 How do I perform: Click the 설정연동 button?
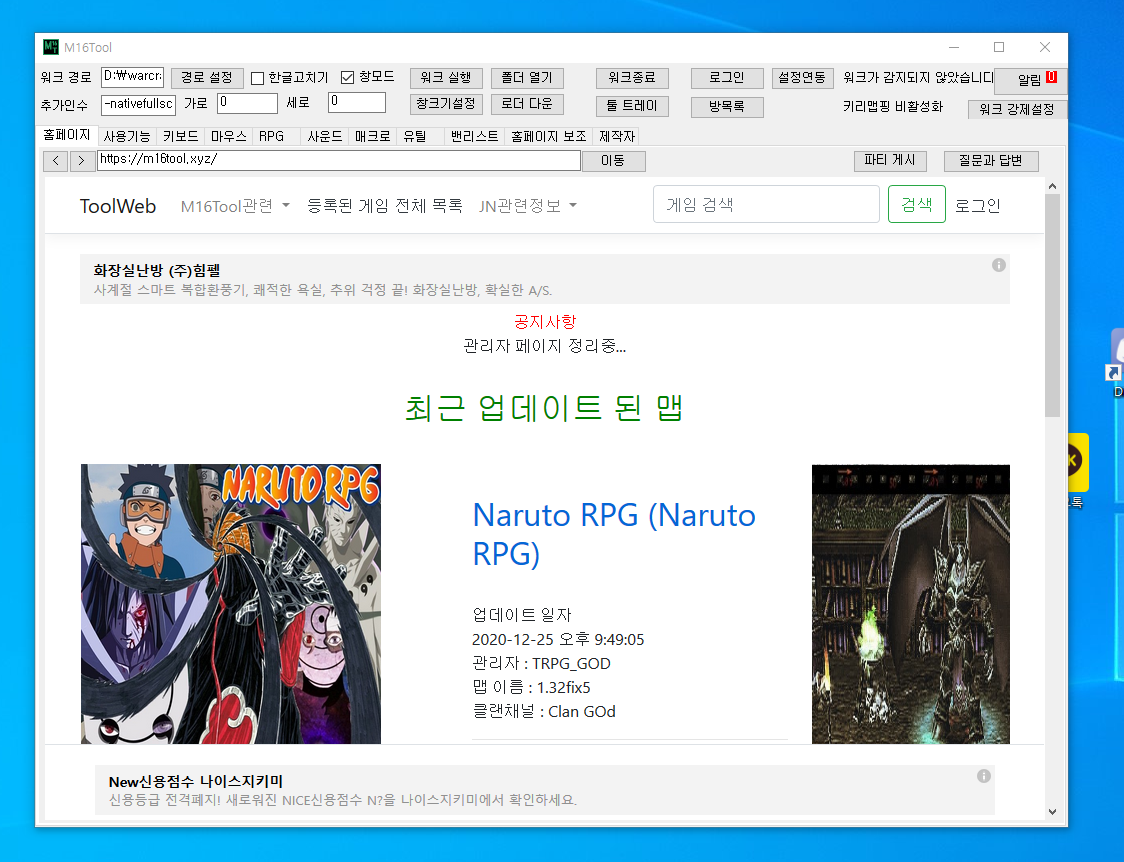coord(802,77)
